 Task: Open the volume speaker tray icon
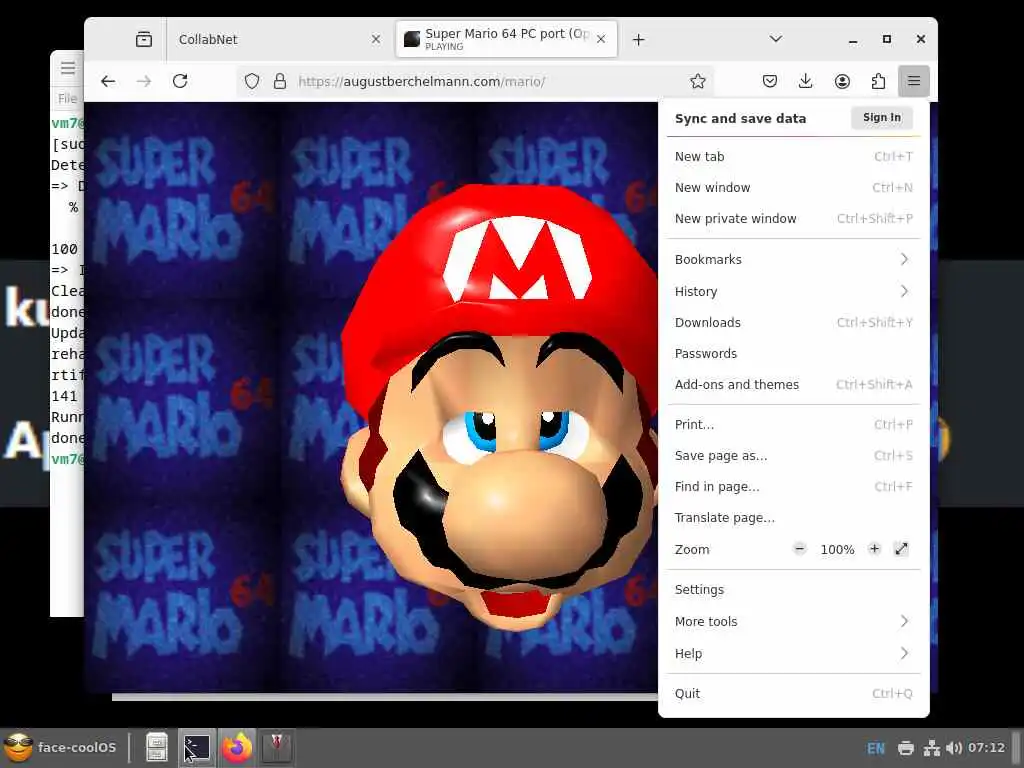953,748
